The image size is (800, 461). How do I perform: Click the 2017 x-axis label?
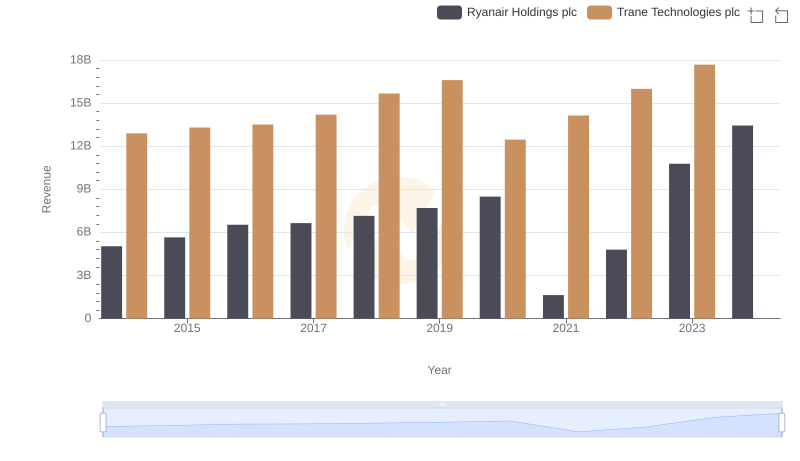click(313, 328)
